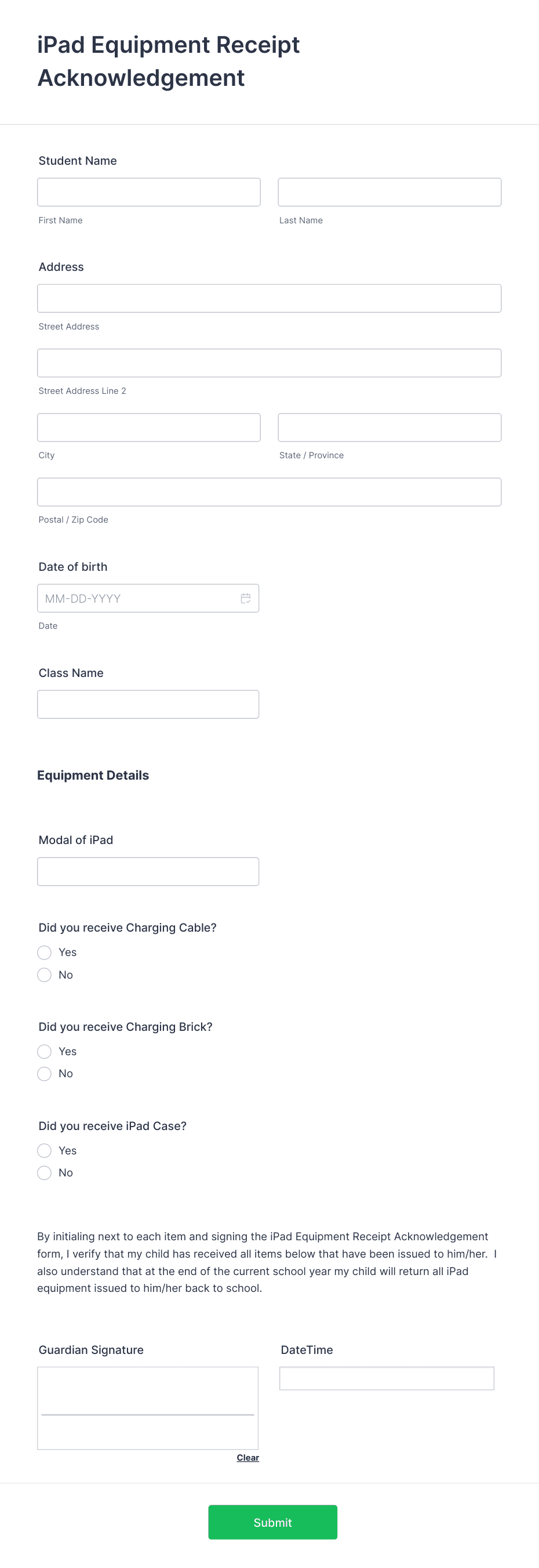This screenshot has width=539, height=1568.
Task: Select No for receiving Charging Cable
Action: point(44,975)
